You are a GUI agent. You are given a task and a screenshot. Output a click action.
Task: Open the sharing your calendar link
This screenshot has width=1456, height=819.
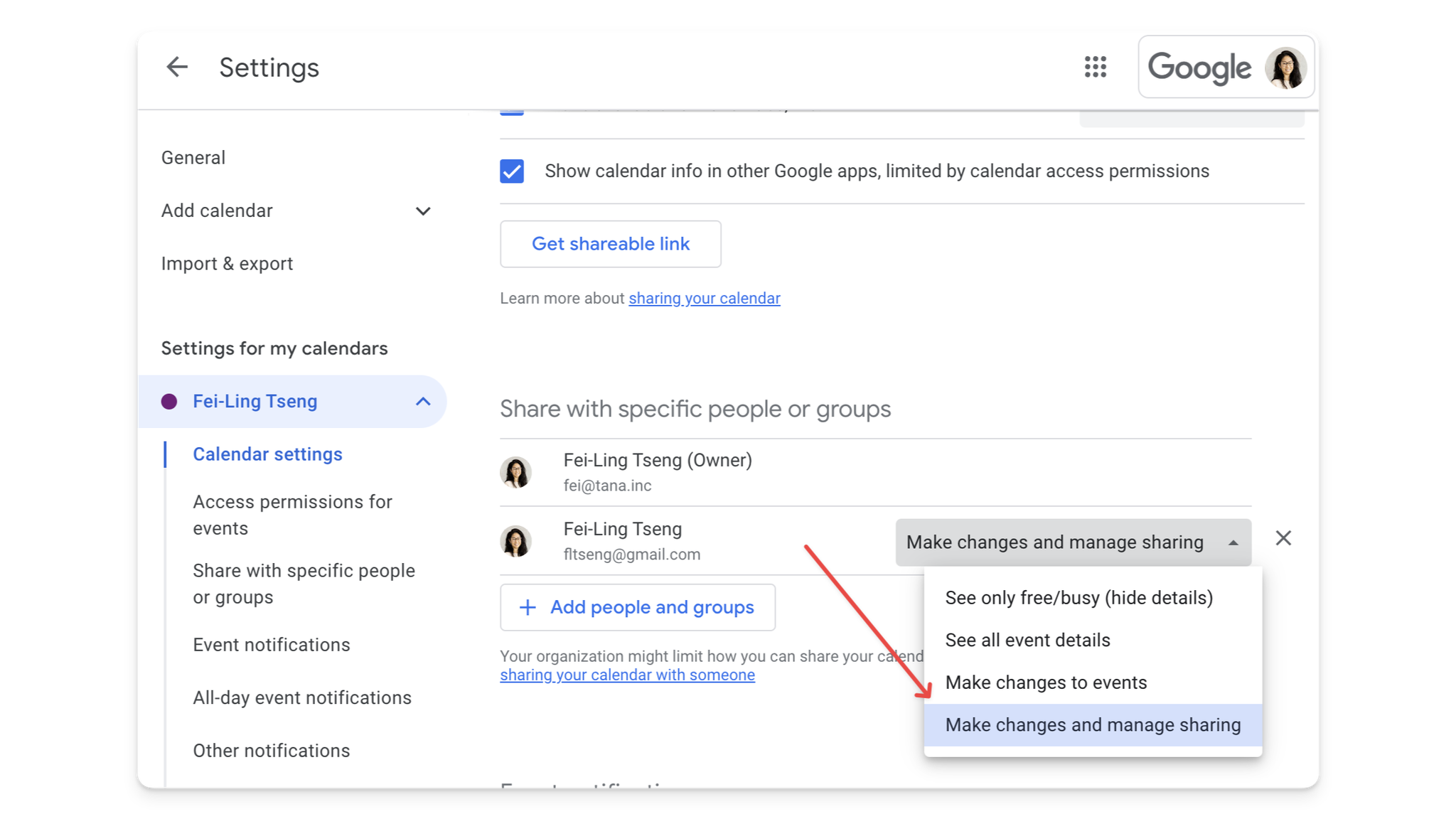point(704,299)
